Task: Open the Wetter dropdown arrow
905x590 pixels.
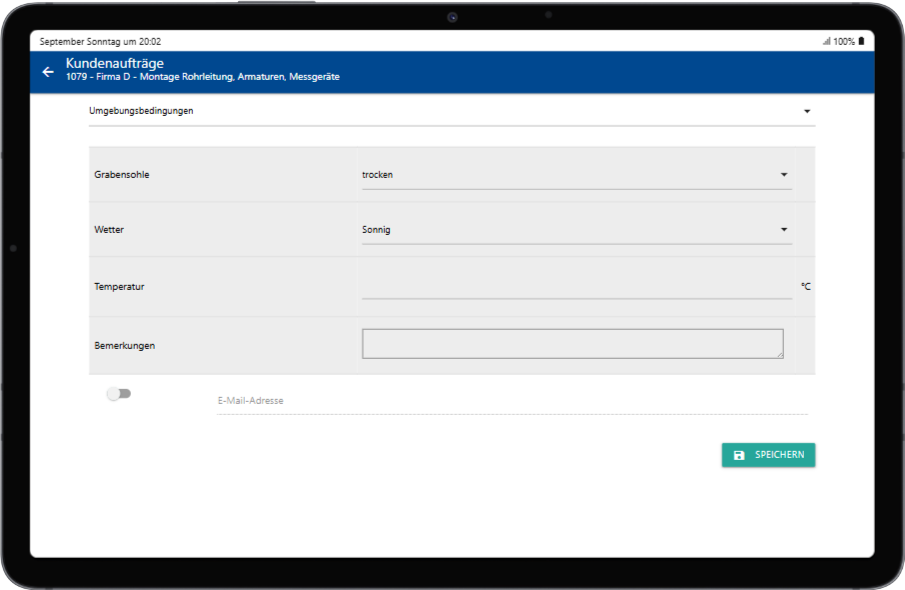Action: click(x=783, y=230)
